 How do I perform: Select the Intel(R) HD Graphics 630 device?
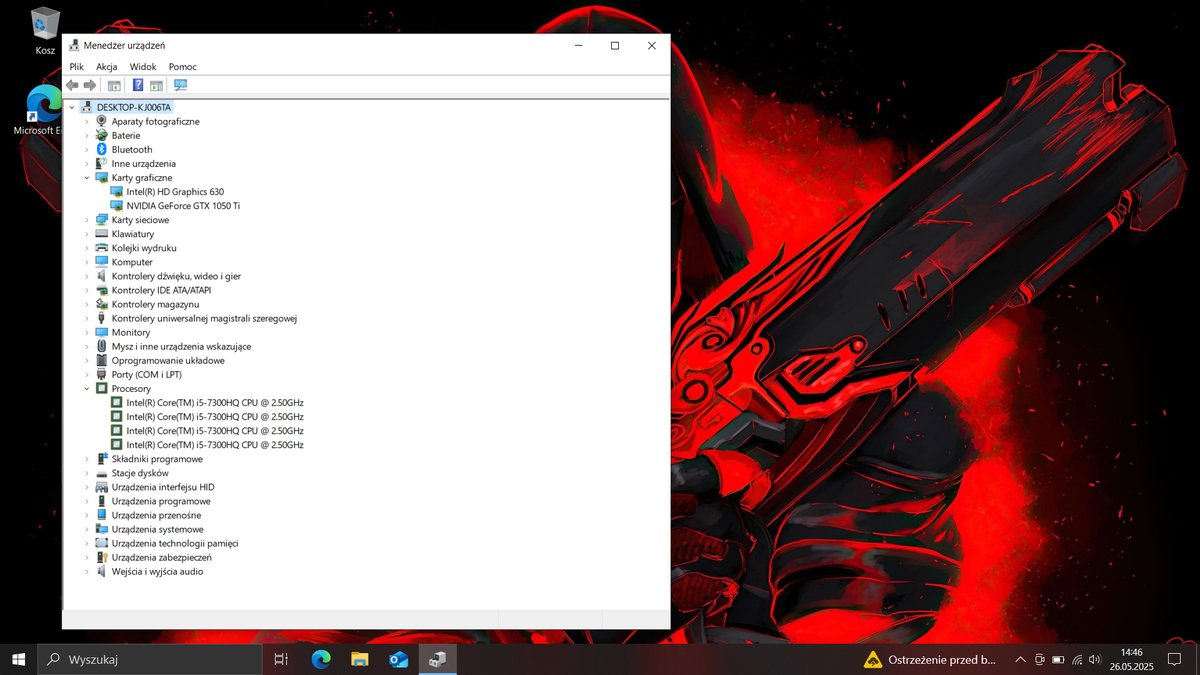pos(174,192)
